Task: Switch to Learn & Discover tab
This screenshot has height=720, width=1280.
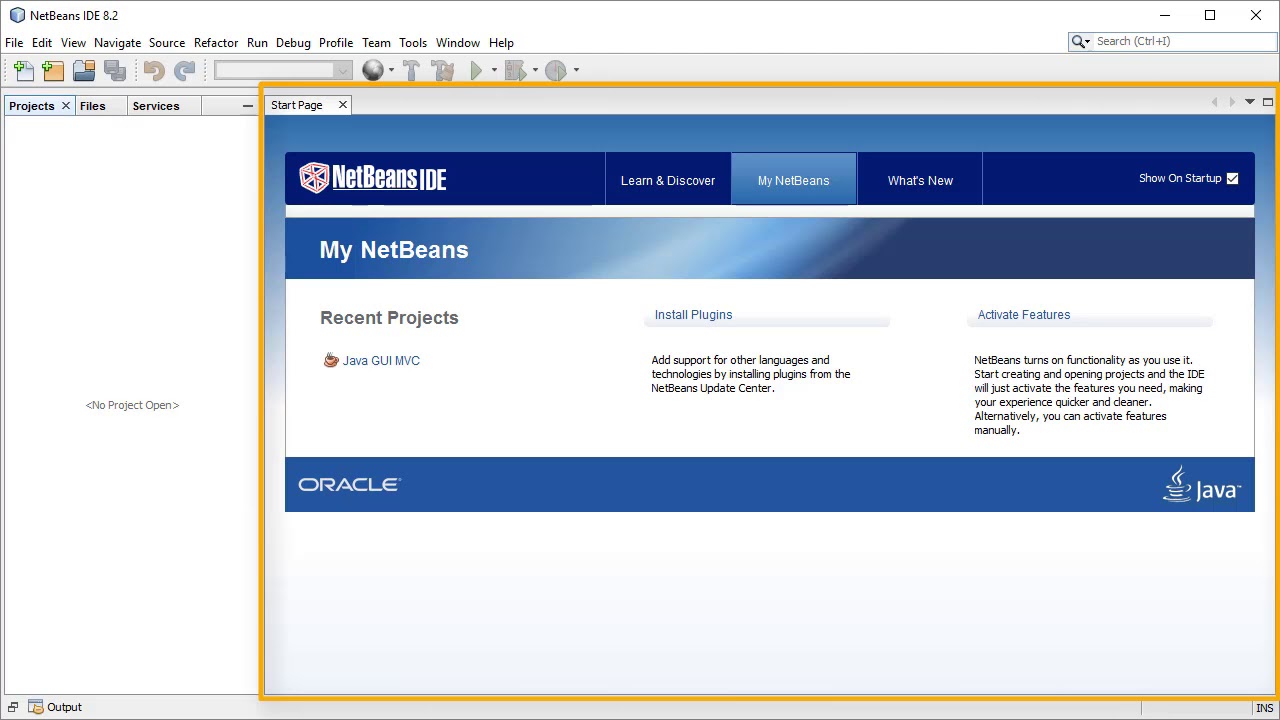Action: (x=668, y=180)
